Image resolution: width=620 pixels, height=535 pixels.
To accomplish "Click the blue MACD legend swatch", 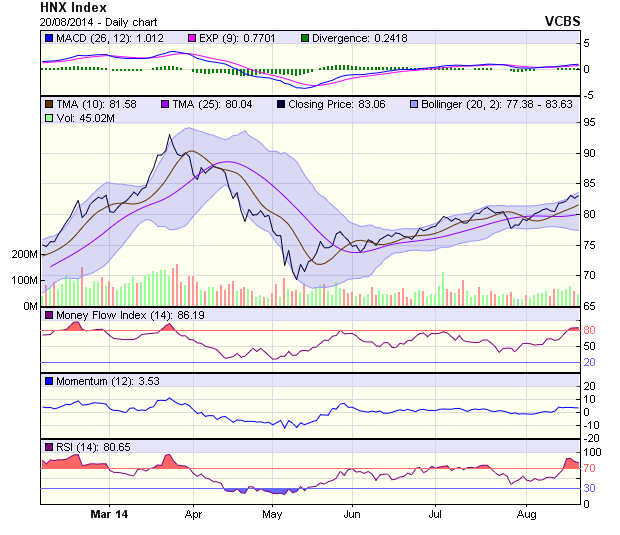I will pyautogui.click(x=48, y=38).
